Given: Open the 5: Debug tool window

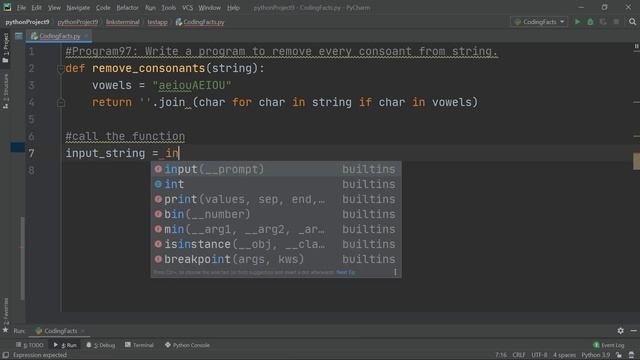Looking at the screenshot, I should click(x=100, y=345).
